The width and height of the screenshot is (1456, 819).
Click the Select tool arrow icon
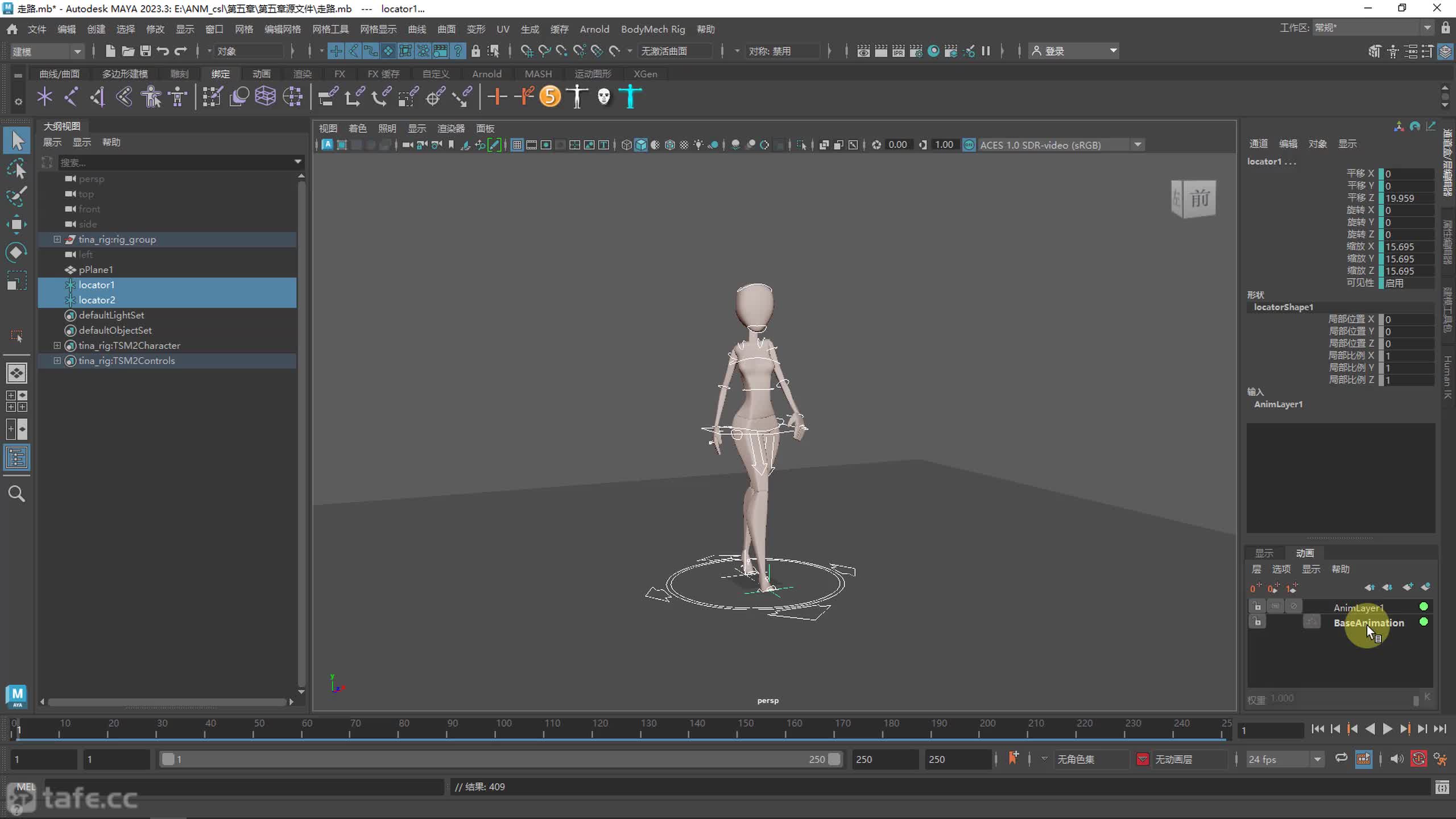click(x=16, y=140)
